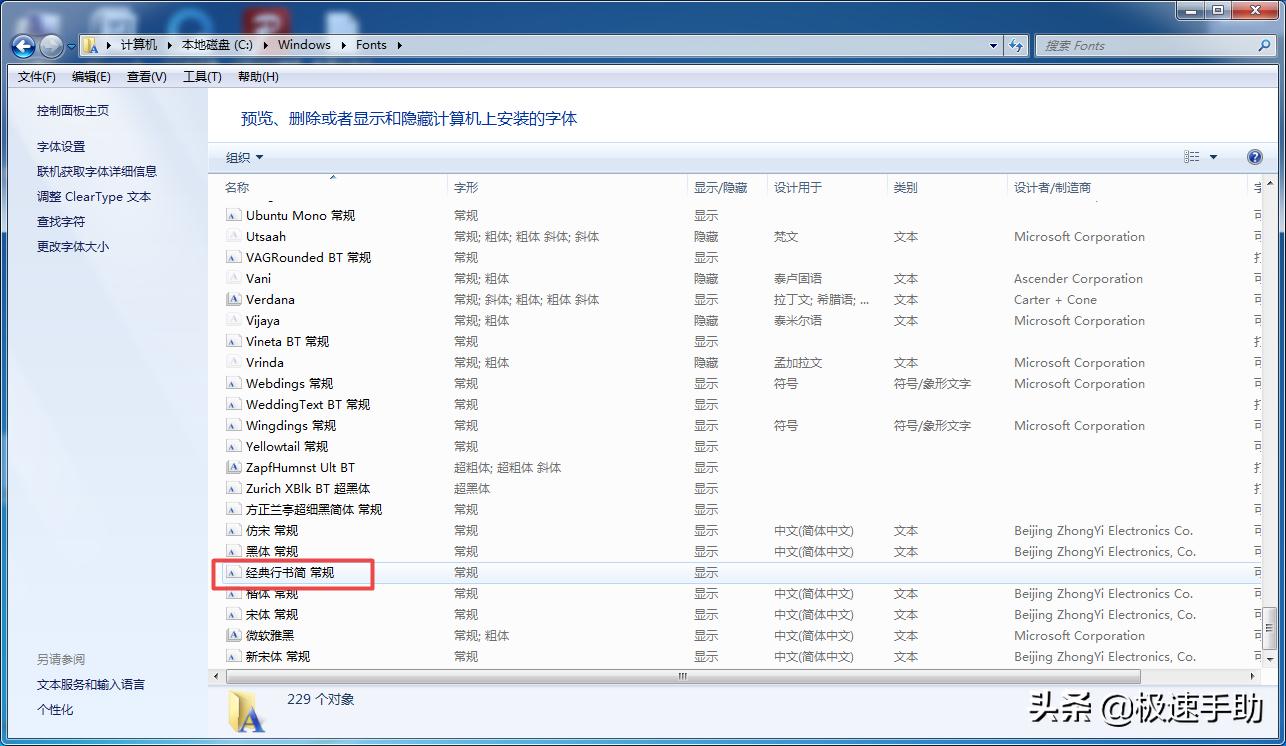Expand the chevron after 本地磁盘 (C:)

point(264,45)
